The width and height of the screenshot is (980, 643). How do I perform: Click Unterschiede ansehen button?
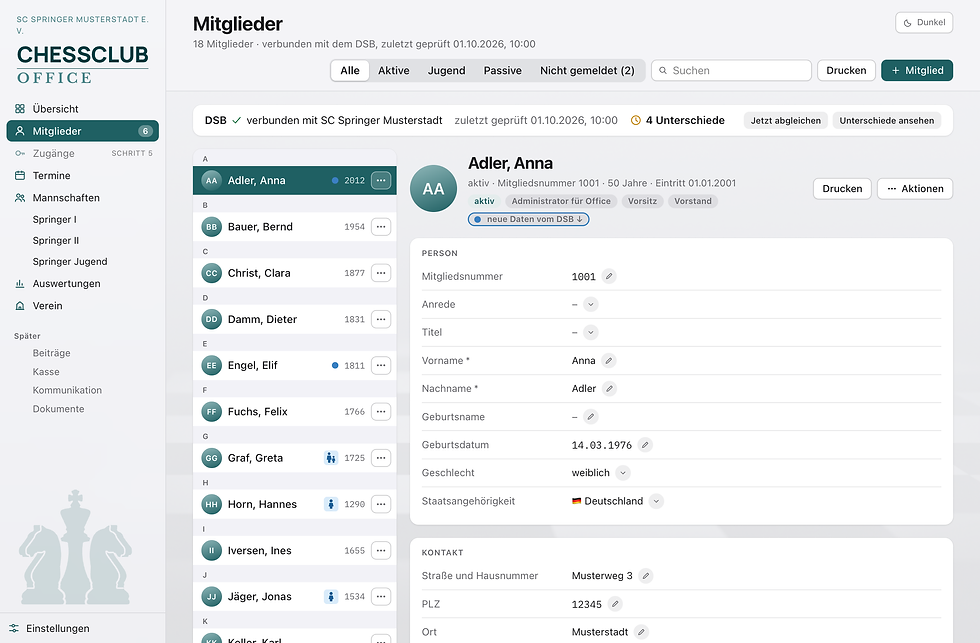tap(886, 121)
